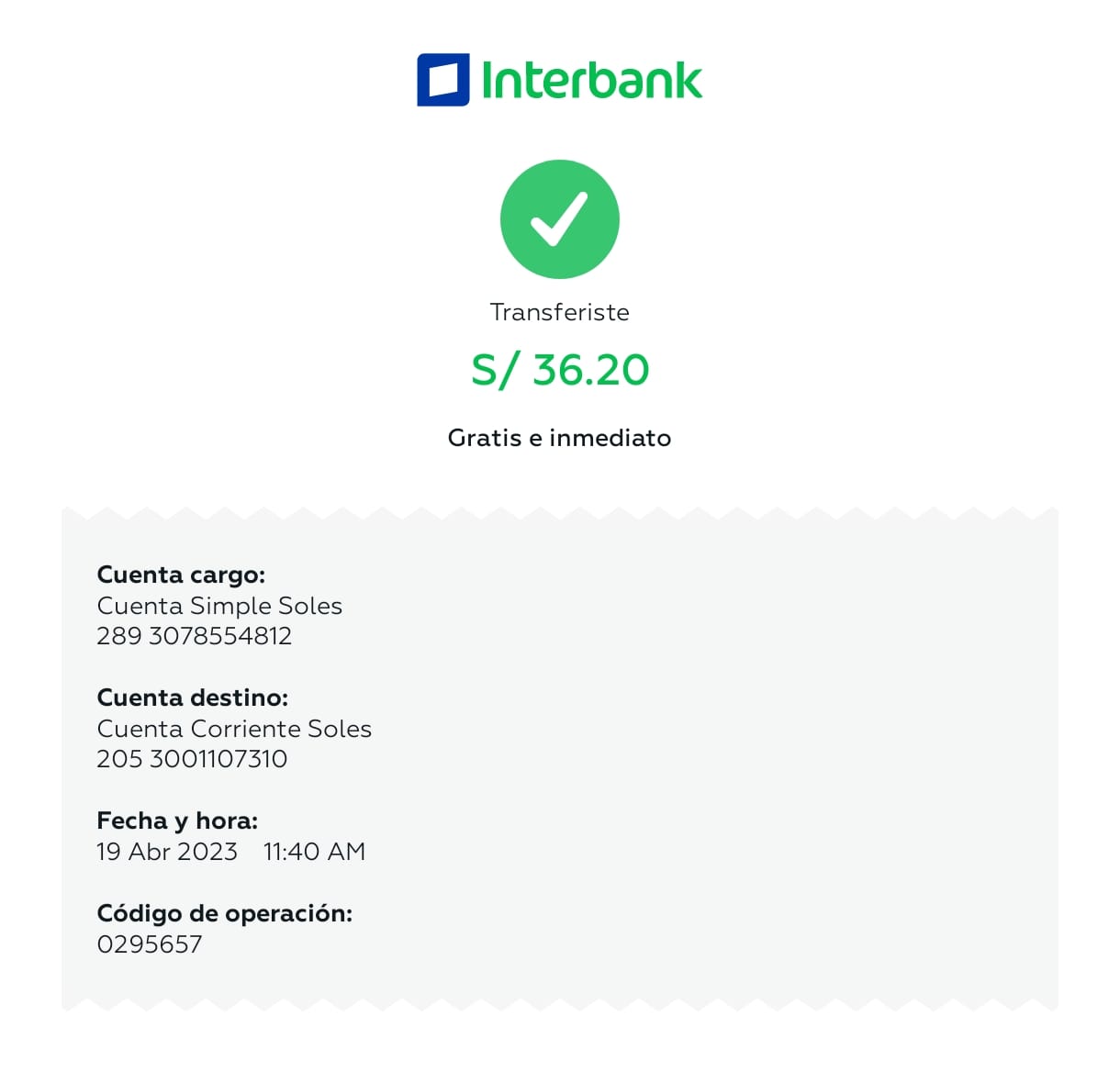This screenshot has width=1120, height=1083.
Task: Select operation code 0295657
Action: tap(149, 944)
